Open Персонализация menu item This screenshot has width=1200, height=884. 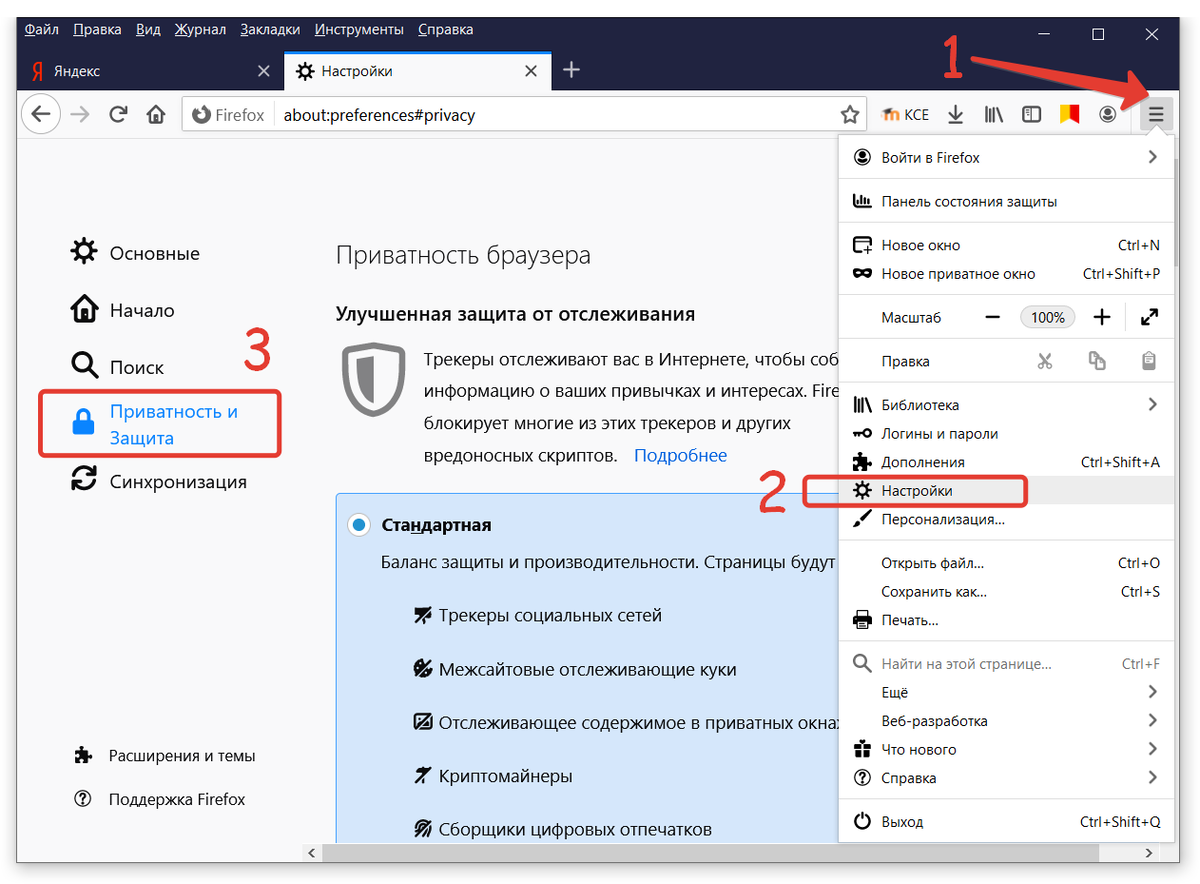(x=1006, y=520)
